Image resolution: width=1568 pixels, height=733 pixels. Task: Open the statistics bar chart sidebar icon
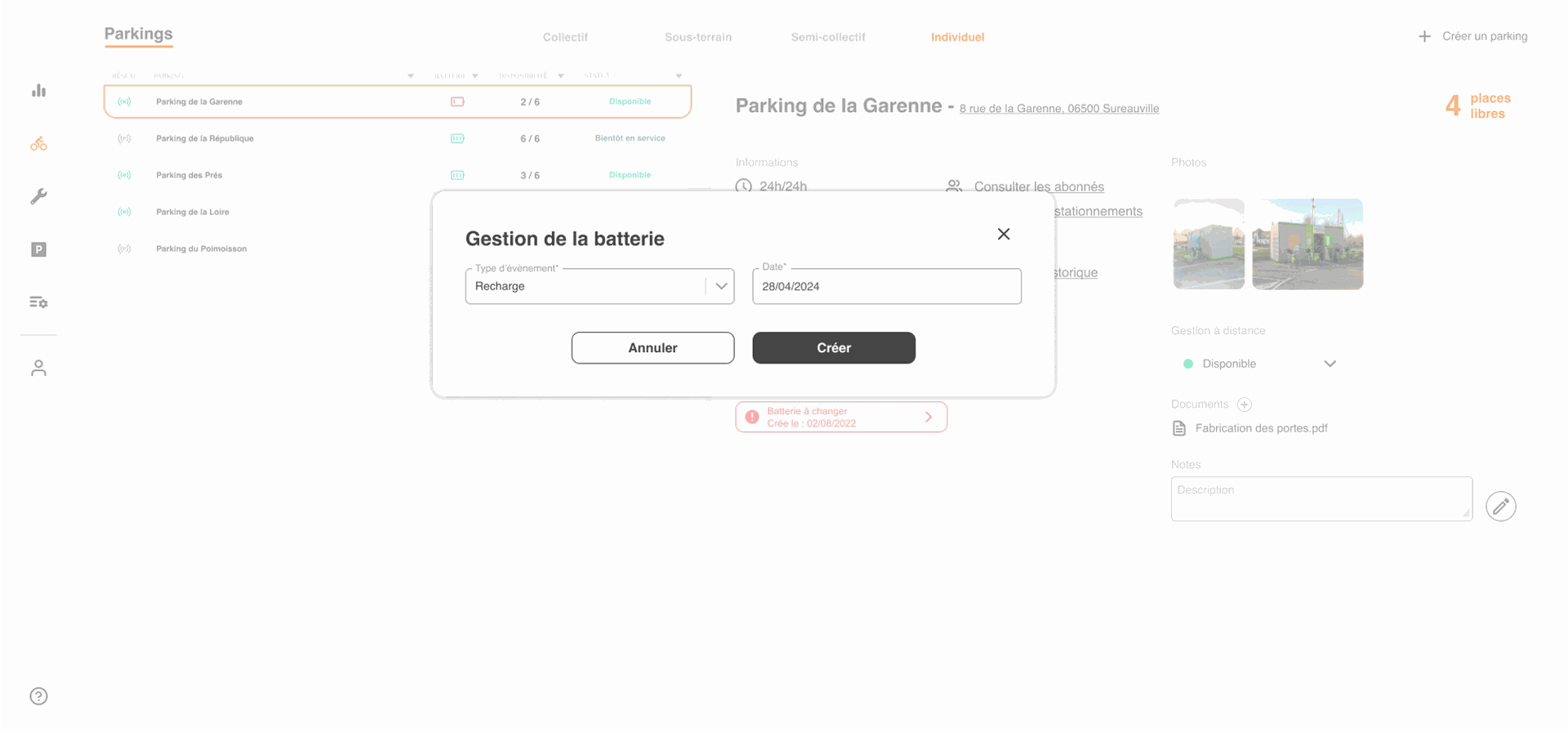click(x=38, y=91)
